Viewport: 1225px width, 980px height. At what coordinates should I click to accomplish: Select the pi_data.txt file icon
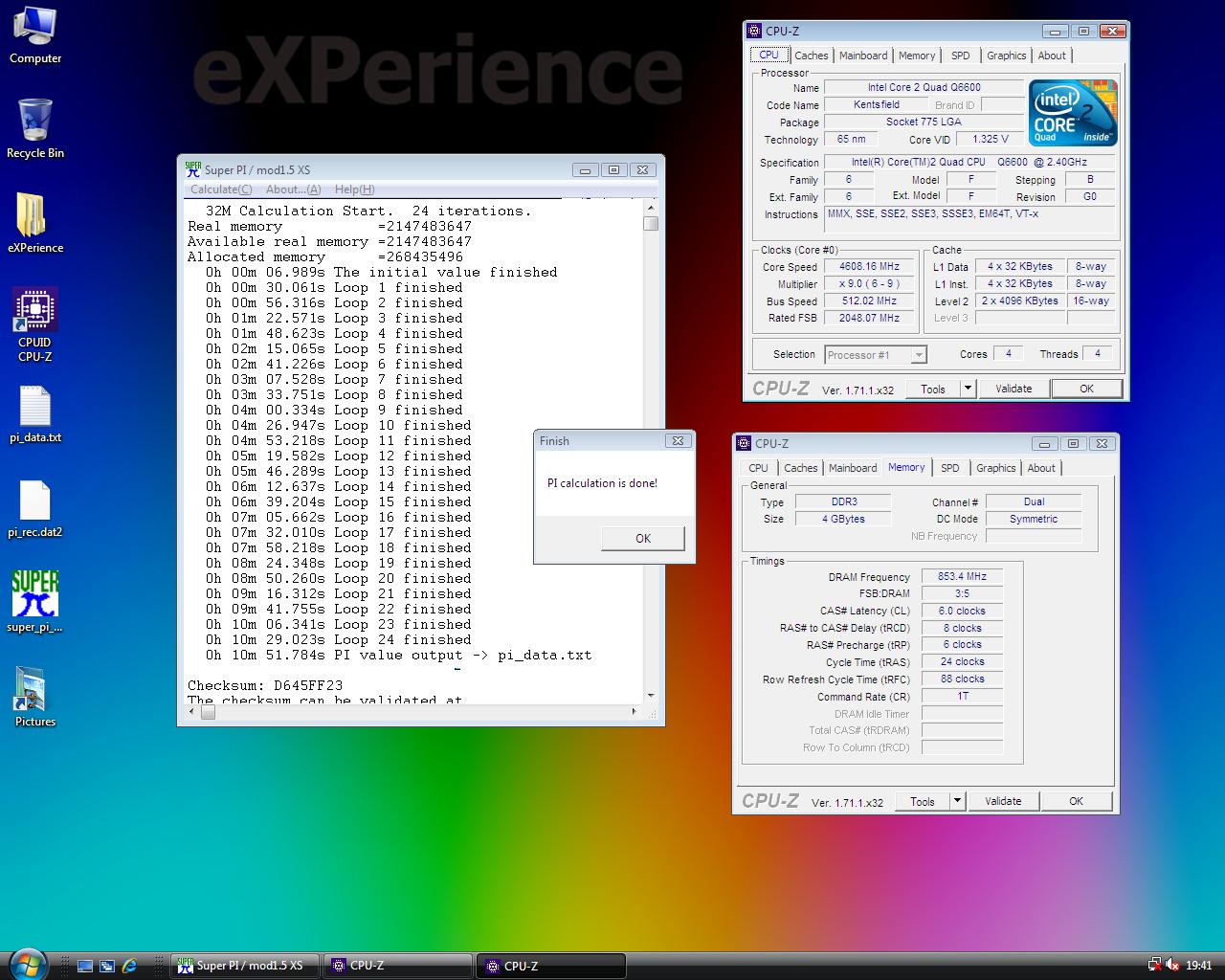[x=35, y=414]
